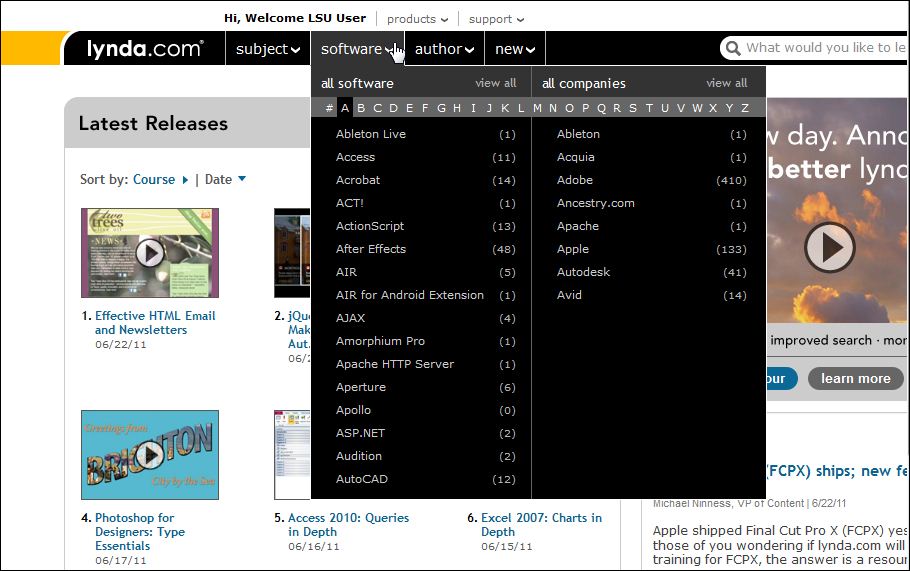This screenshot has width=910, height=571.
Task: Filter software by letter B
Action: pos(361,108)
